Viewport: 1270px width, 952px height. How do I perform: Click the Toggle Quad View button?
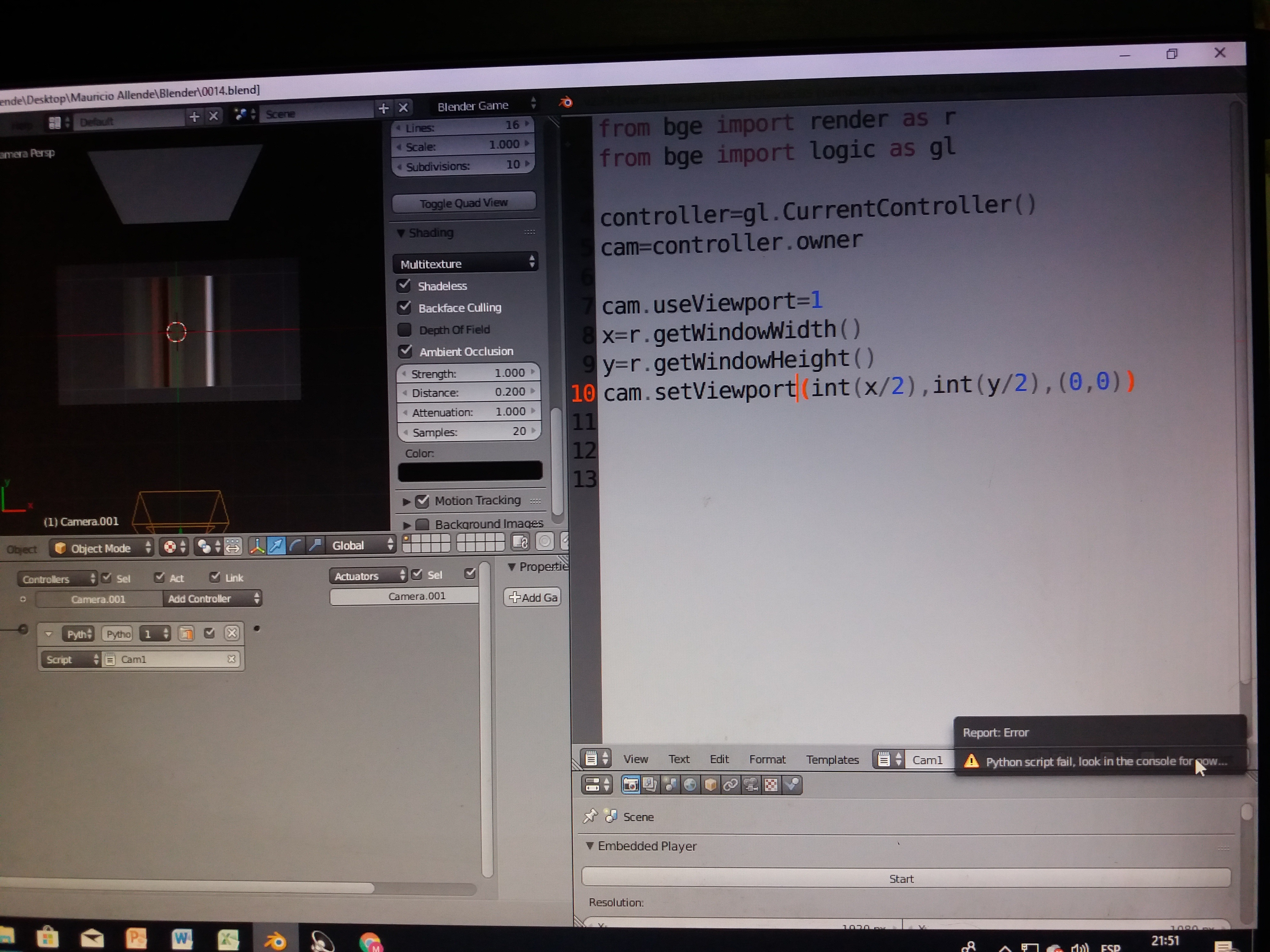tap(464, 203)
